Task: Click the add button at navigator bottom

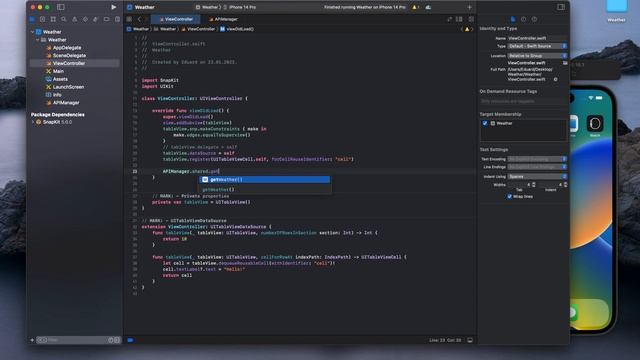Action: [32, 340]
